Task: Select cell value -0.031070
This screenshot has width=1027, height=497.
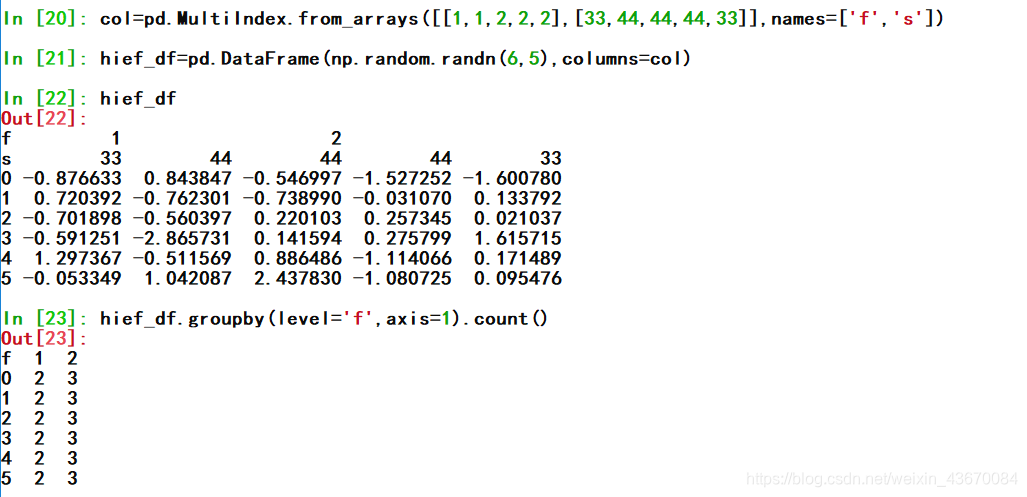Action: tap(402, 198)
